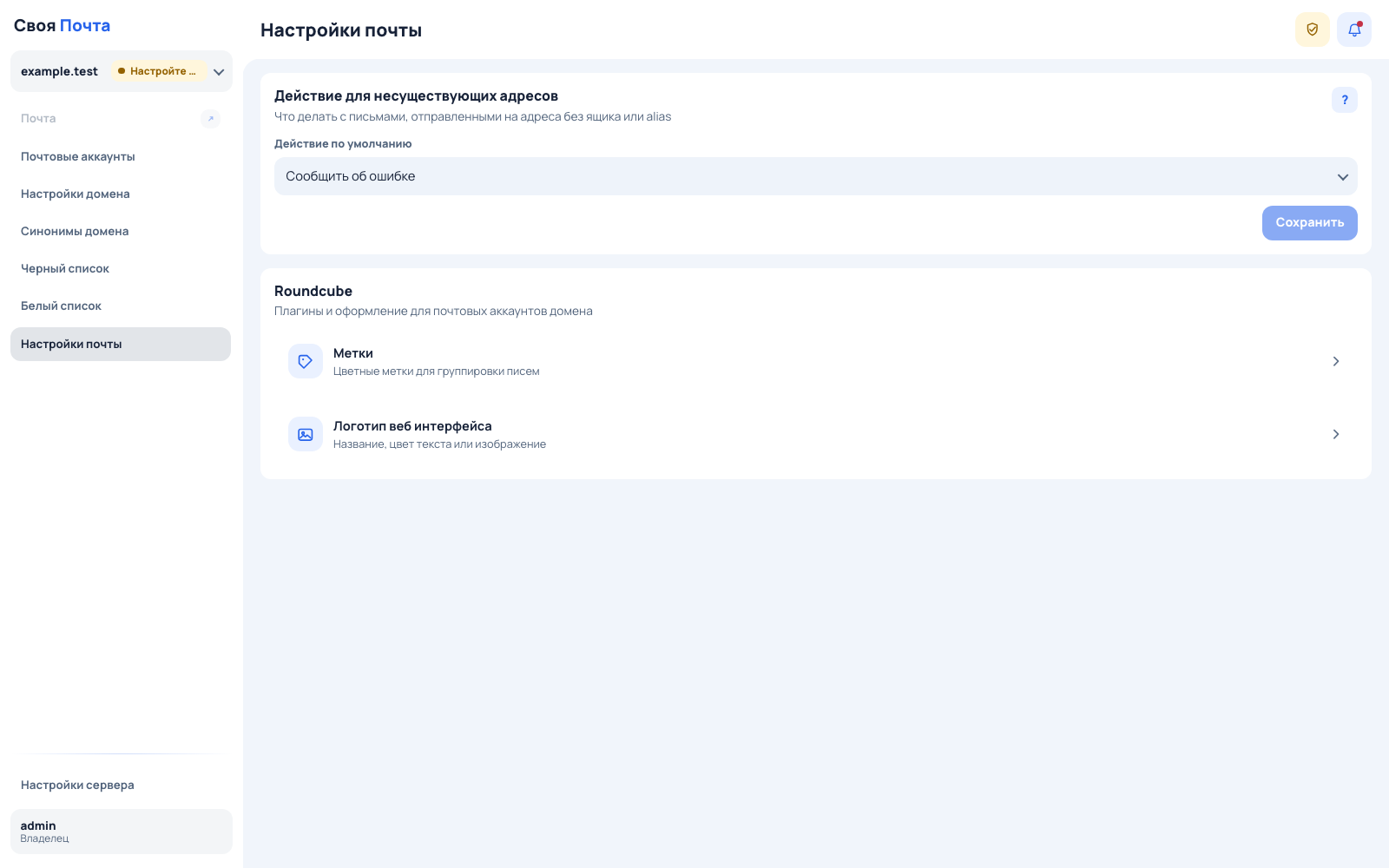Screen dimensions: 1389x868
Task: Click the Логотип веб интерфейса image icon
Action: click(x=306, y=434)
